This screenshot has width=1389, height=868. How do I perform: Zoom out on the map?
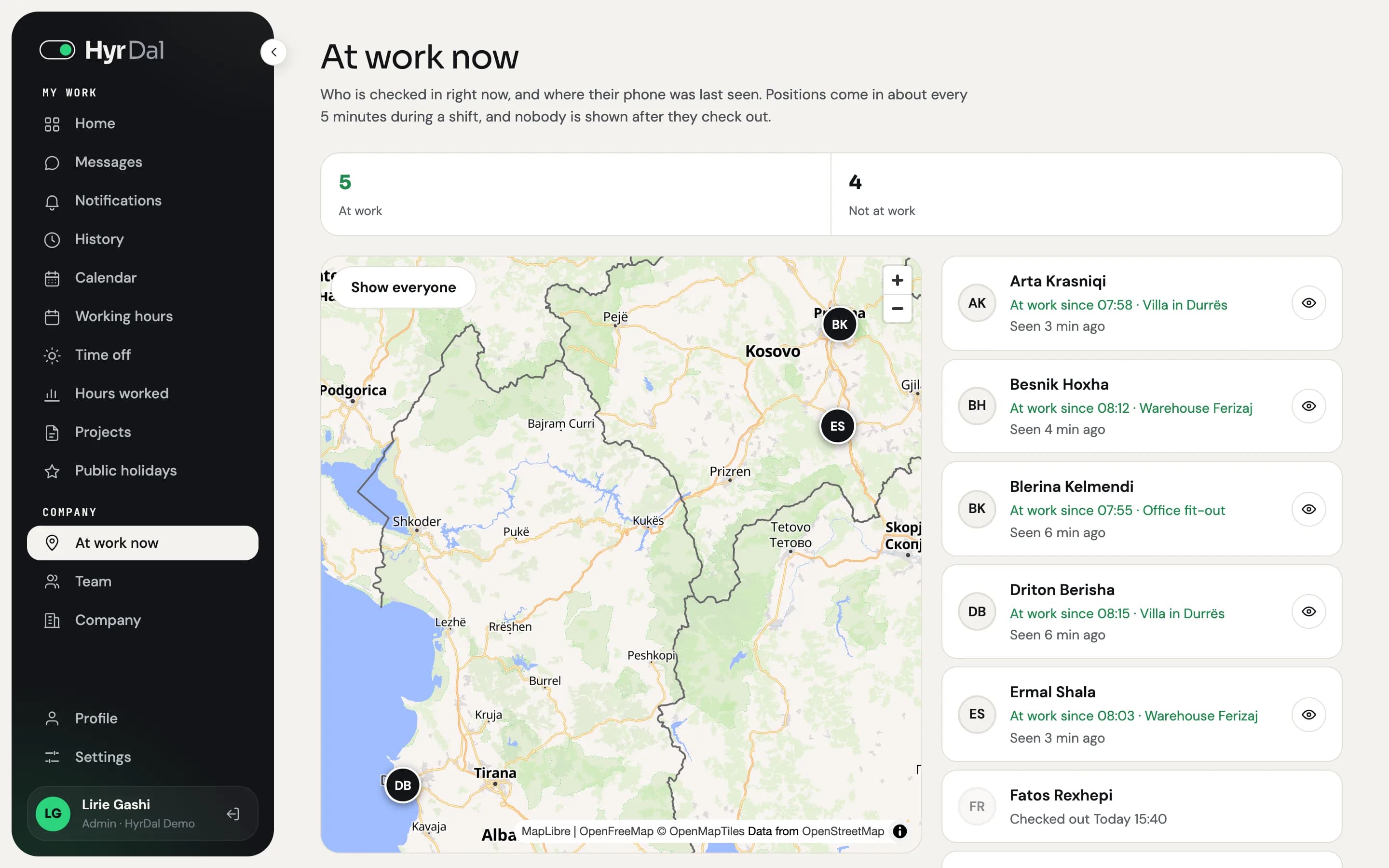click(897, 309)
